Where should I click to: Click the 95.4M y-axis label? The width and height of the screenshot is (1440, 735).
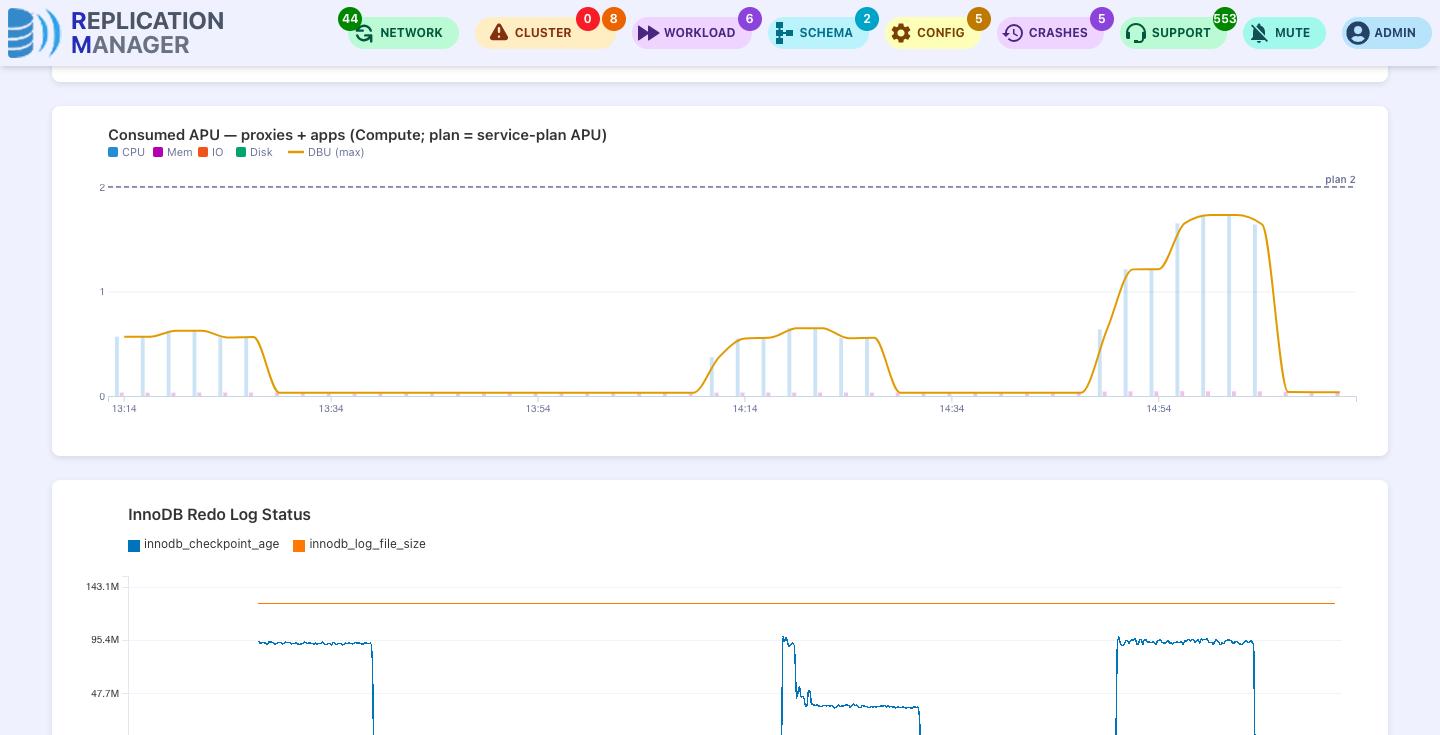point(105,640)
